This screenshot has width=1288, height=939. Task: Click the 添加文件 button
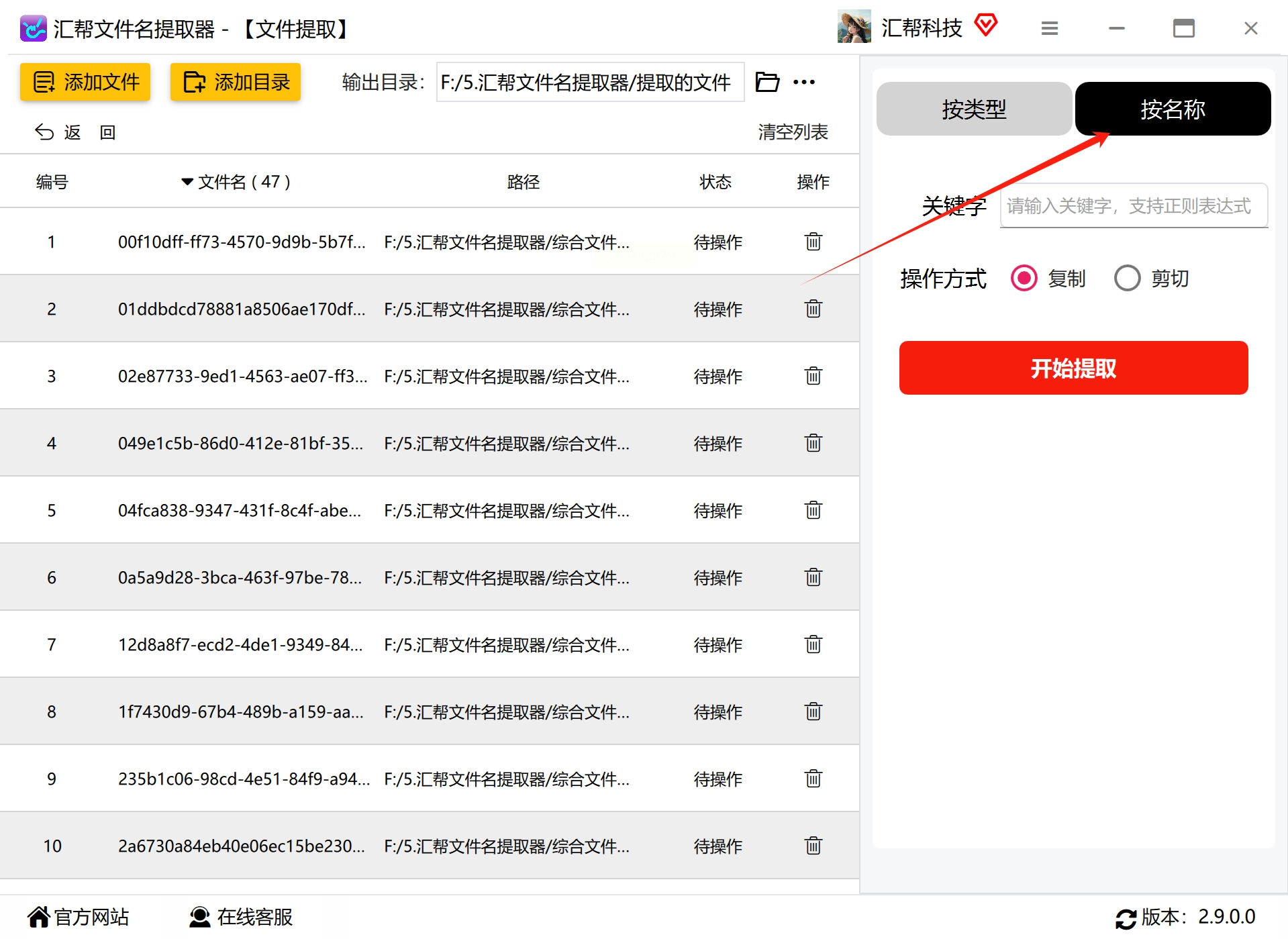(x=85, y=82)
